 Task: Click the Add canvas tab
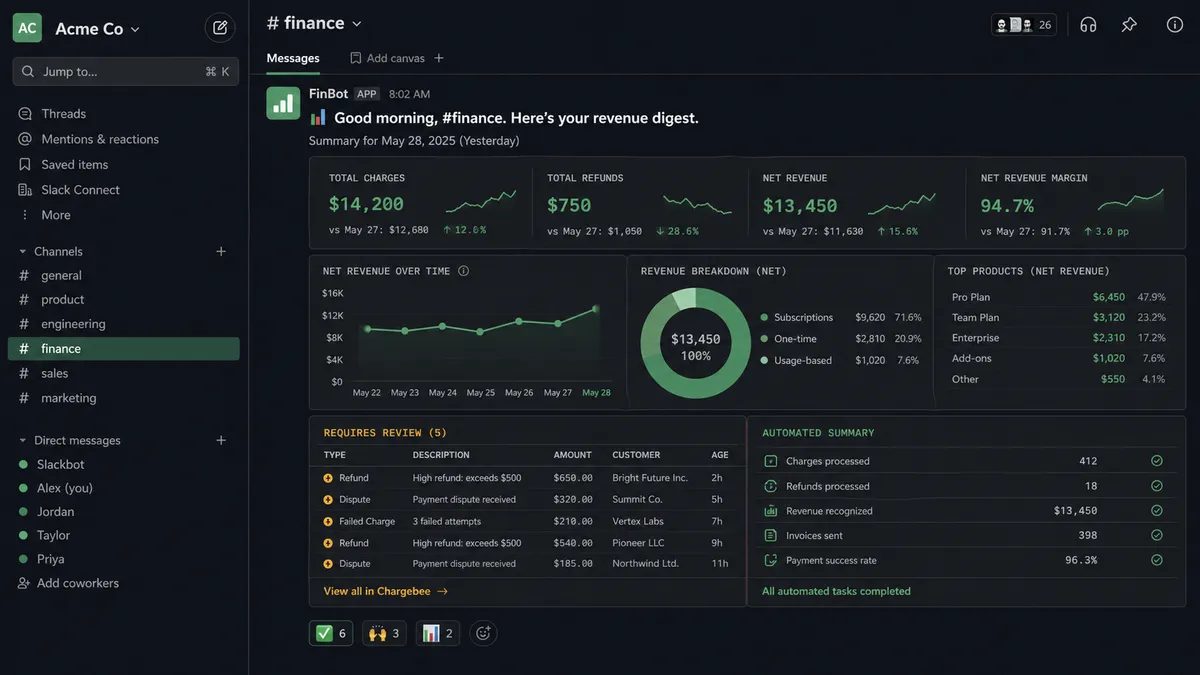(387, 58)
